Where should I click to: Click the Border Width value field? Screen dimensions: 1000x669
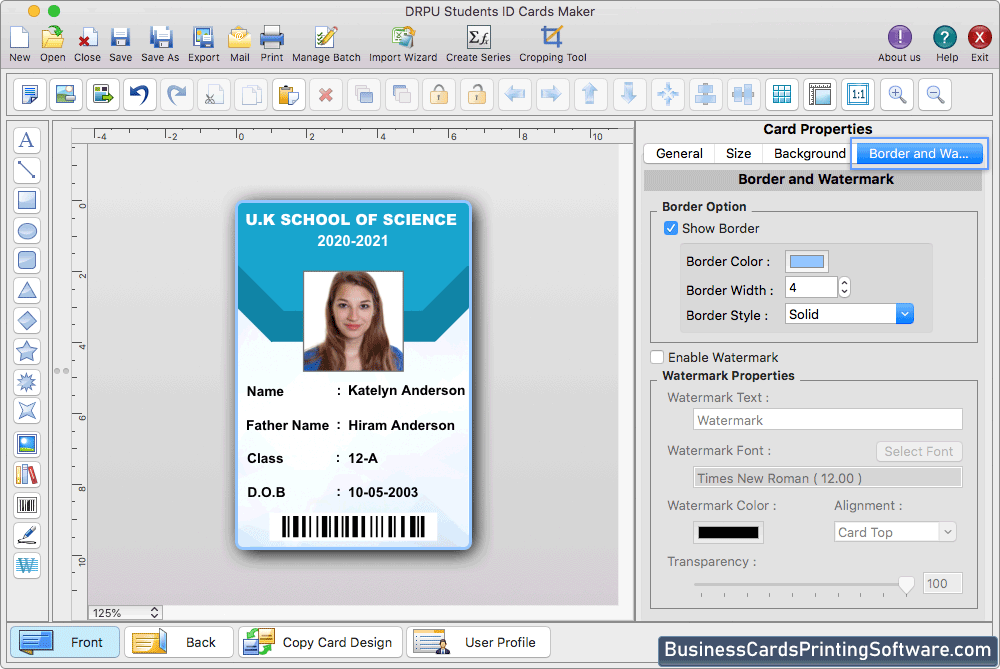[811, 288]
